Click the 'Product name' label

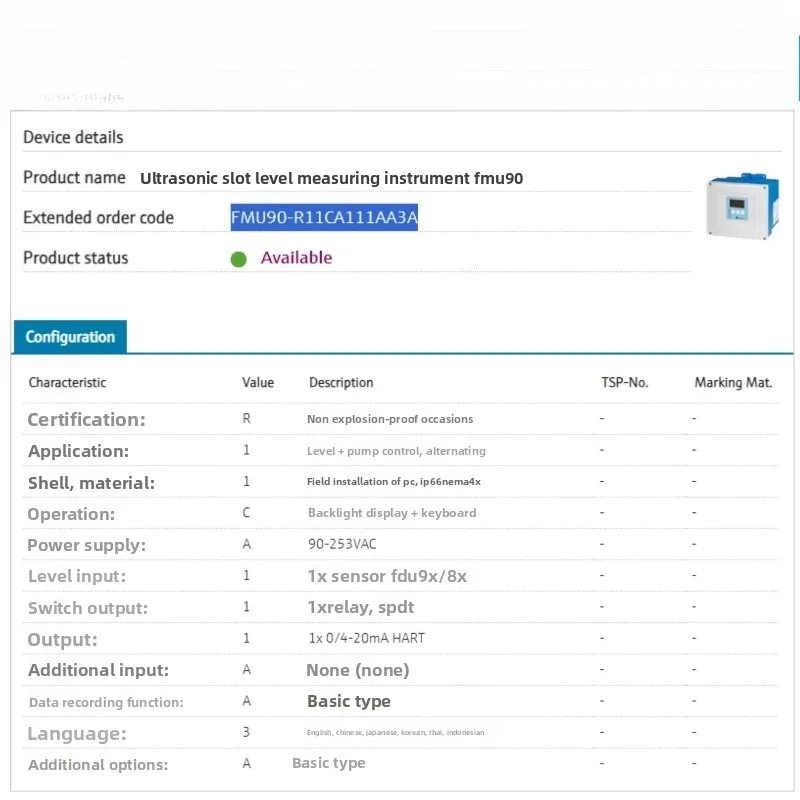coord(74,178)
